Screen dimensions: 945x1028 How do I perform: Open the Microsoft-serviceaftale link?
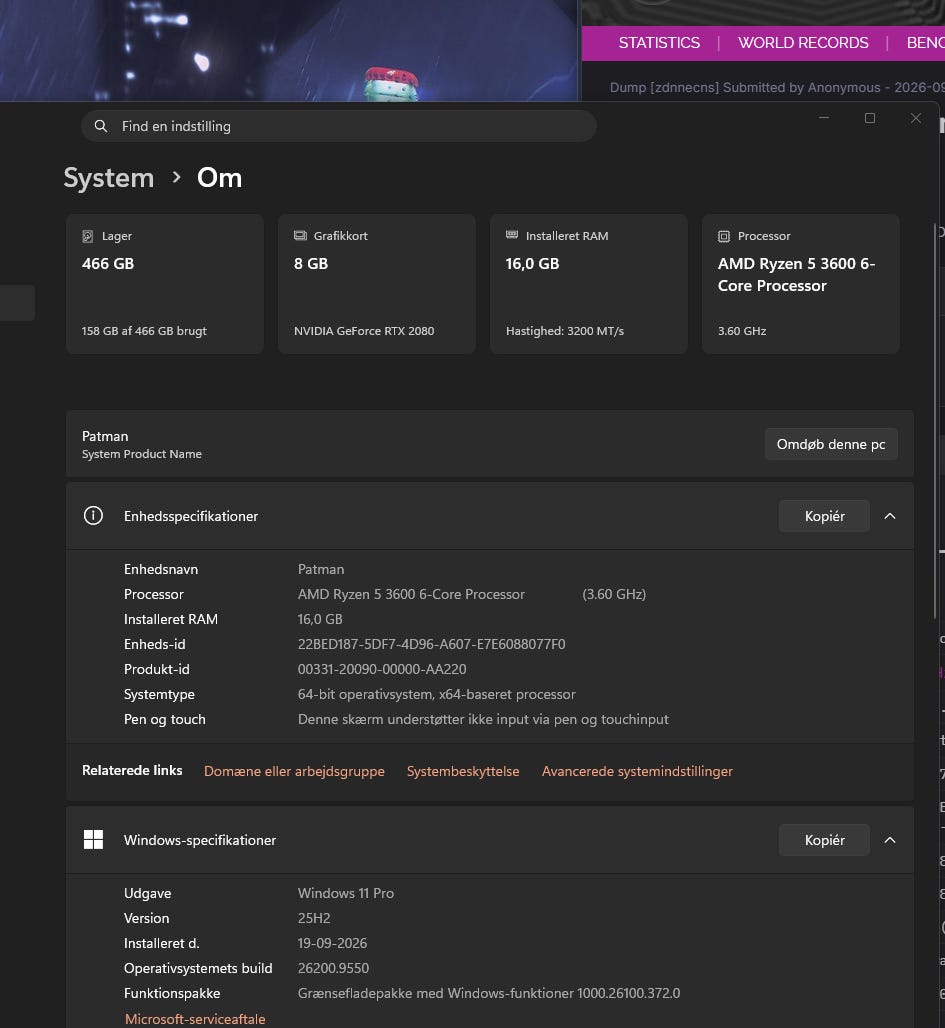(195, 1019)
